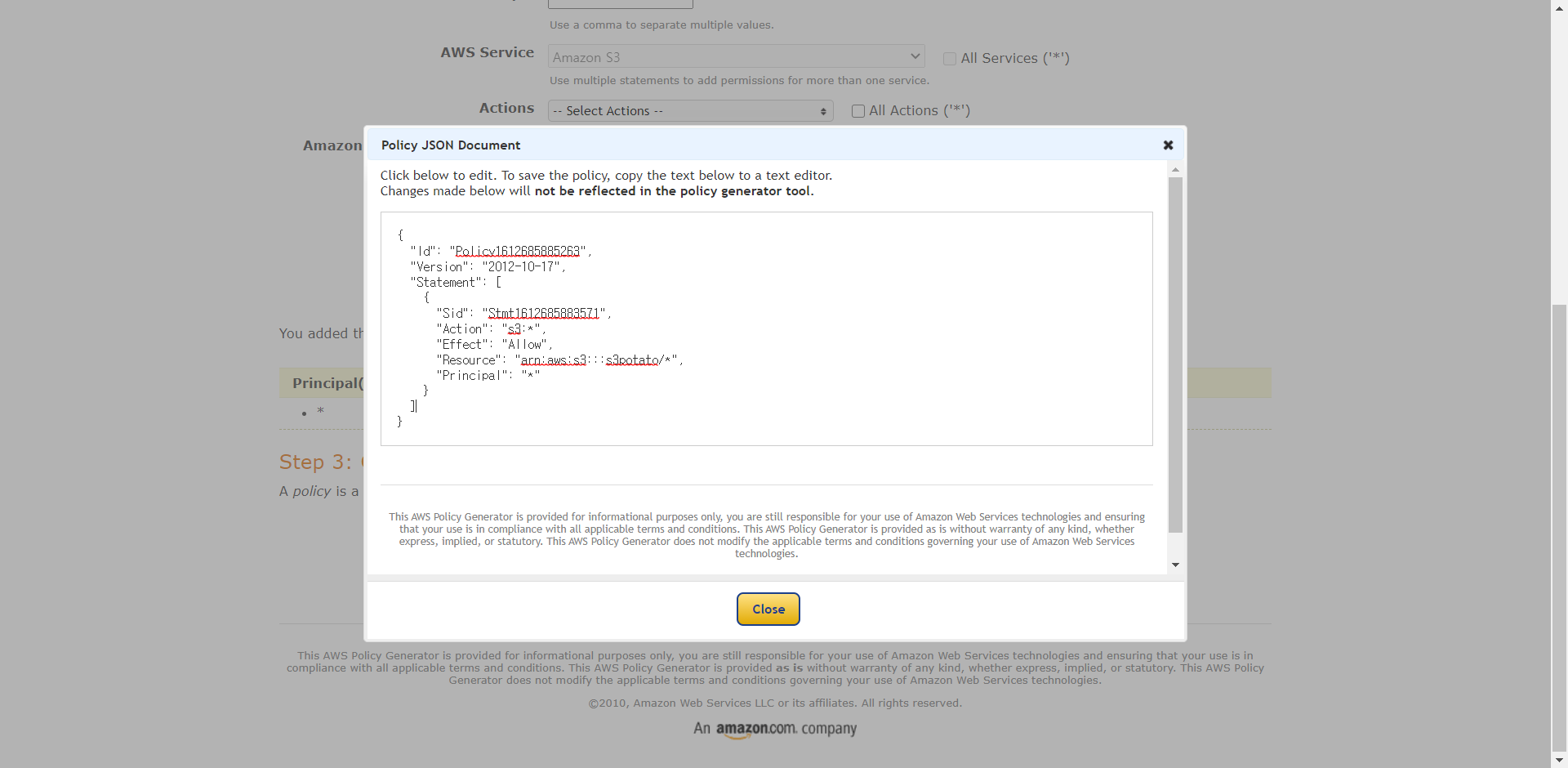Screen dimensions: 1568x768
Task: Click the copyright 2010 Amazon Web Services text
Action: 775,703
